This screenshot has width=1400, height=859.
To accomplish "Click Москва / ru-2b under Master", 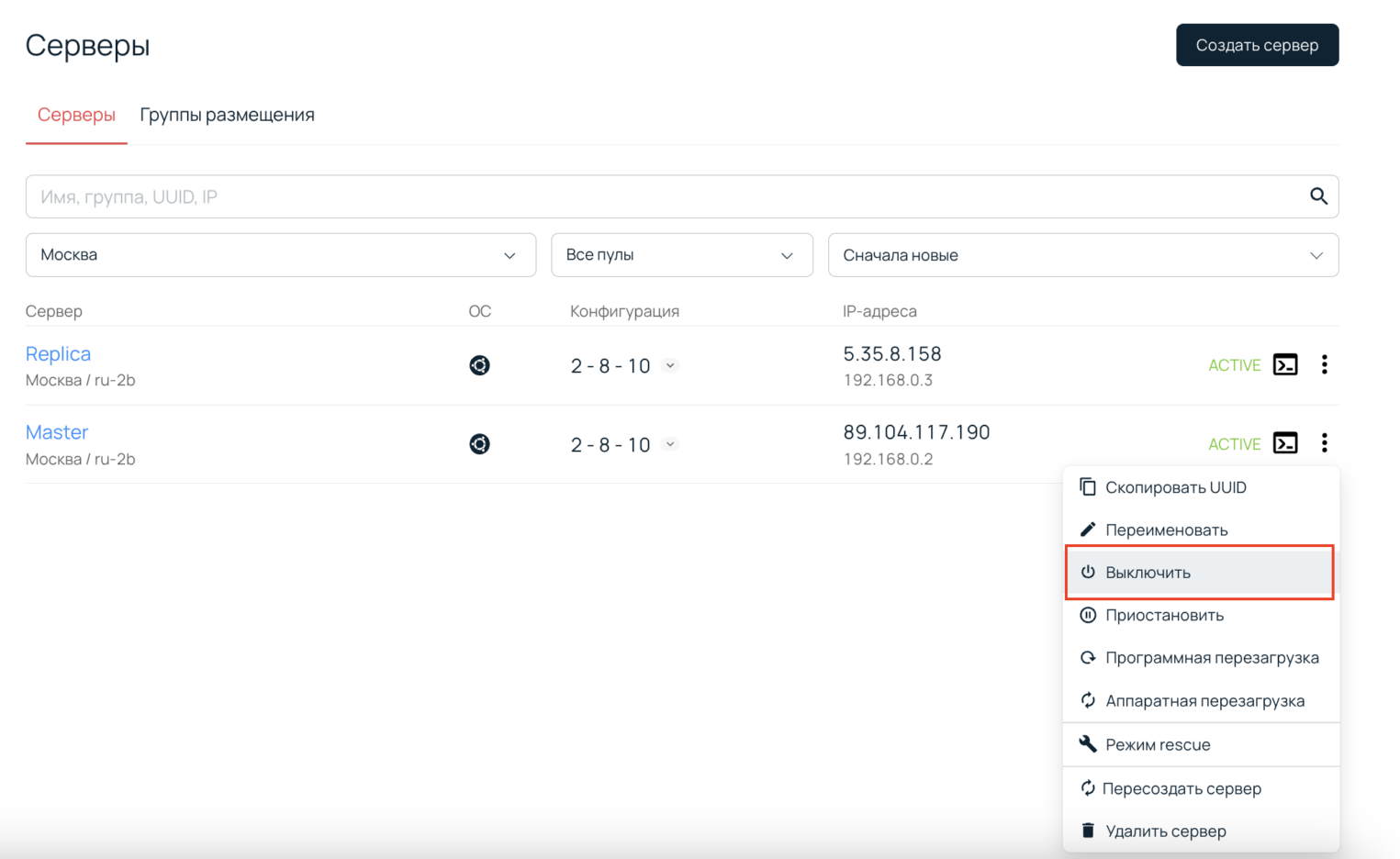I will click(81, 459).
